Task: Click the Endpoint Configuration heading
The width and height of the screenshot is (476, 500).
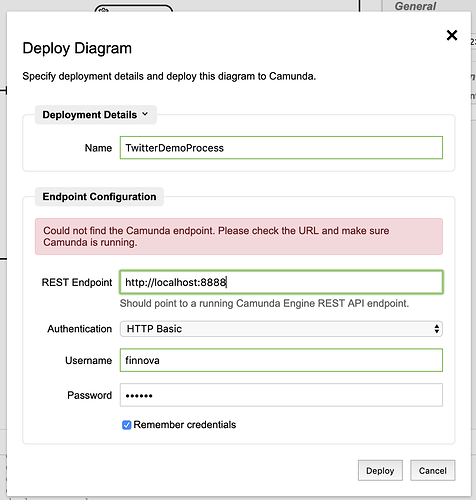Action: click(x=99, y=197)
